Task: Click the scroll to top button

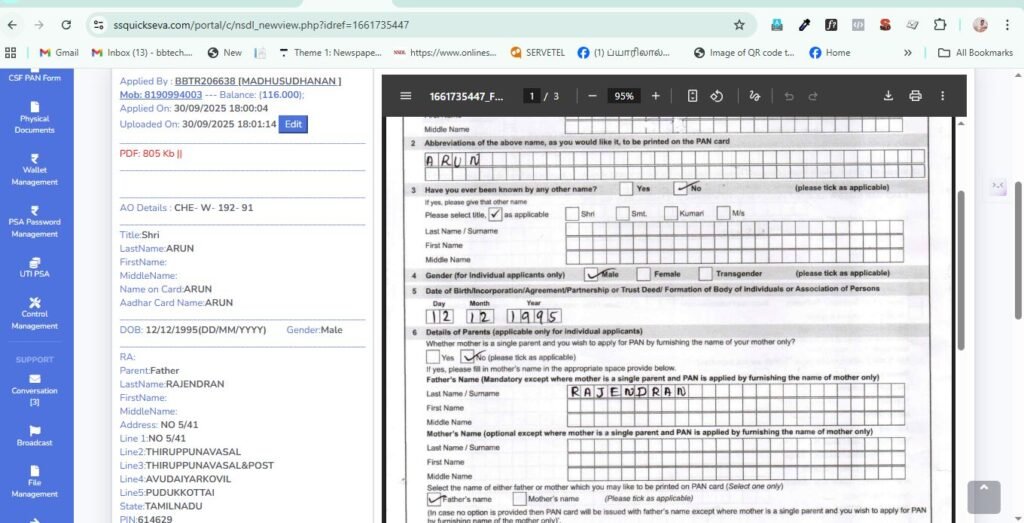Action: pyautogui.click(x=983, y=497)
